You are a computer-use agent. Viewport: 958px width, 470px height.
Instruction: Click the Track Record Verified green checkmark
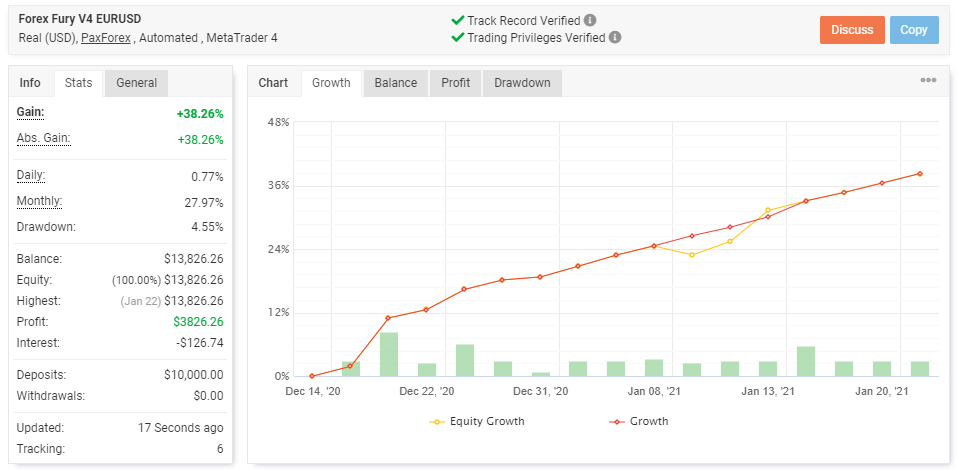[x=457, y=20]
